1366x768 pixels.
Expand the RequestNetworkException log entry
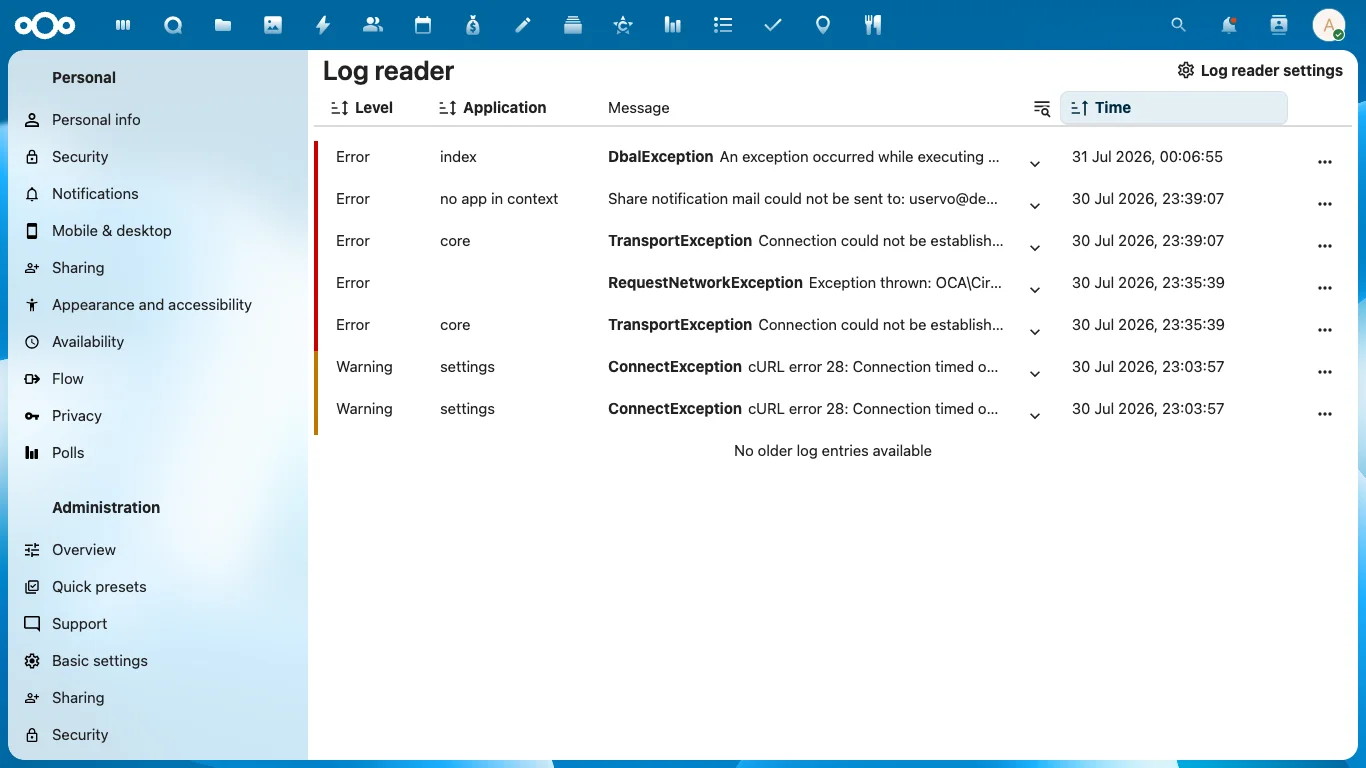click(1035, 290)
